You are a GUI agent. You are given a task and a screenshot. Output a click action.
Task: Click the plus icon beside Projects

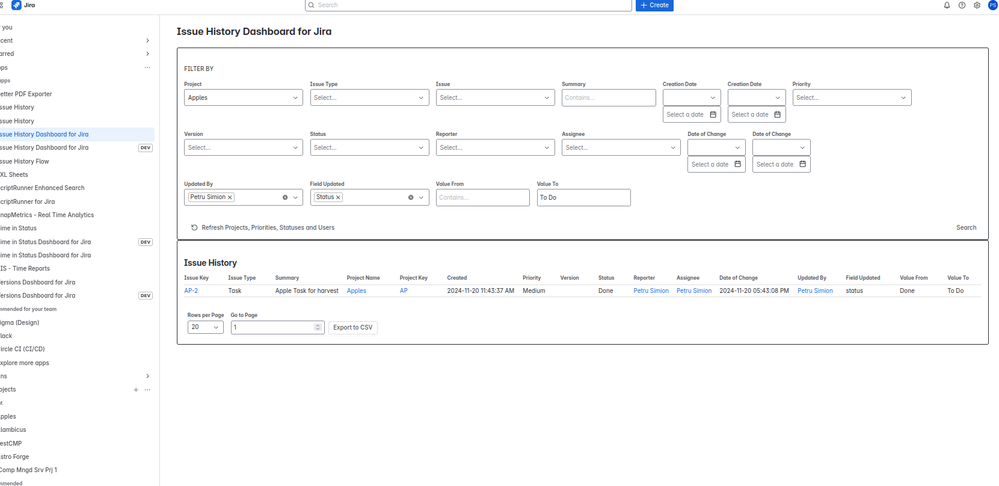(x=136, y=389)
